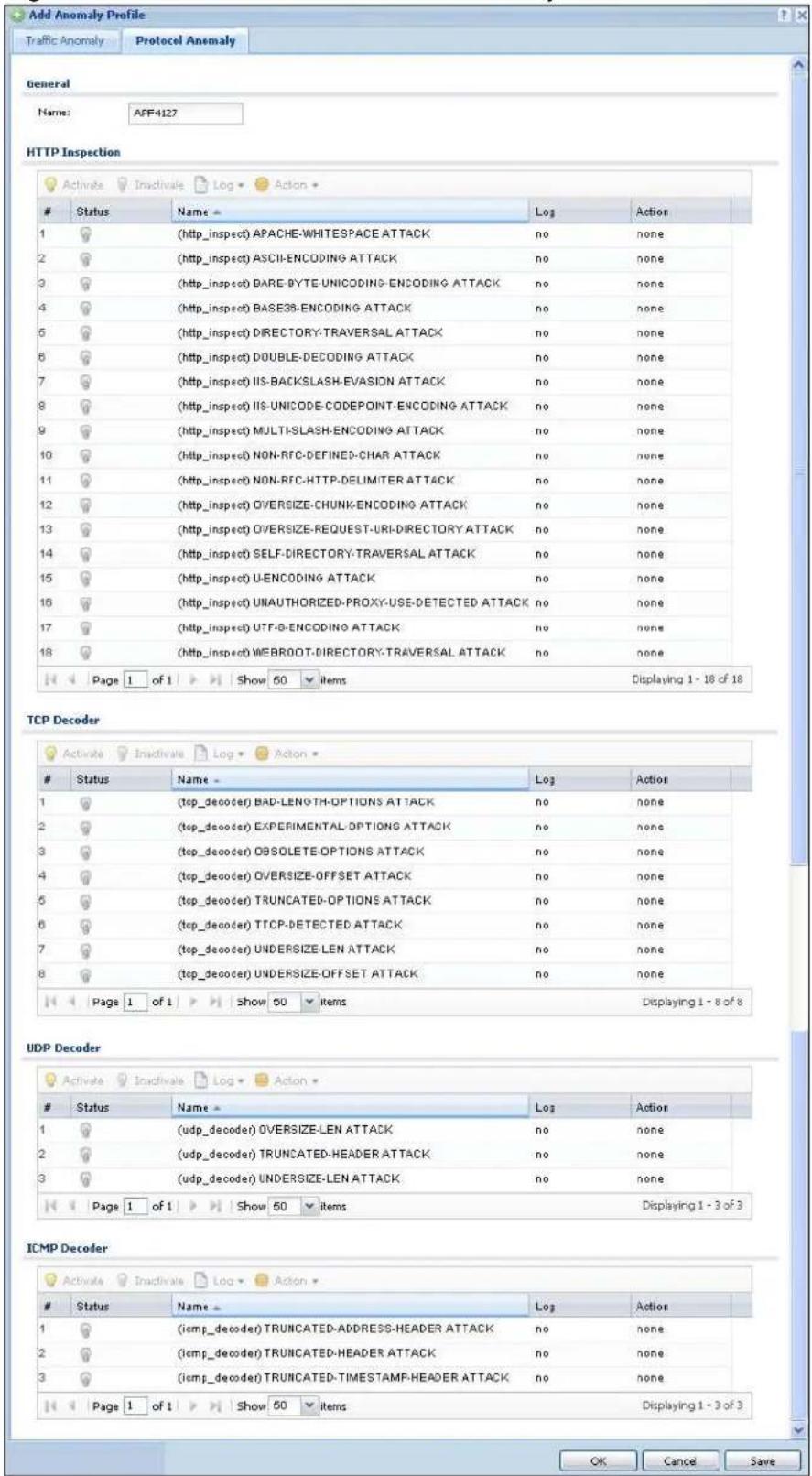
Task: Click status bulb of APACHE-WHITESPACE ATTACK
Action: [x=86, y=234]
